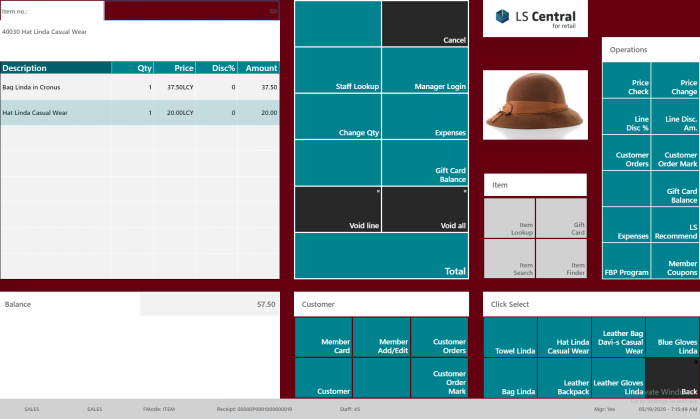700x419 pixels.
Task: Click Manager Login
Action: (x=425, y=70)
